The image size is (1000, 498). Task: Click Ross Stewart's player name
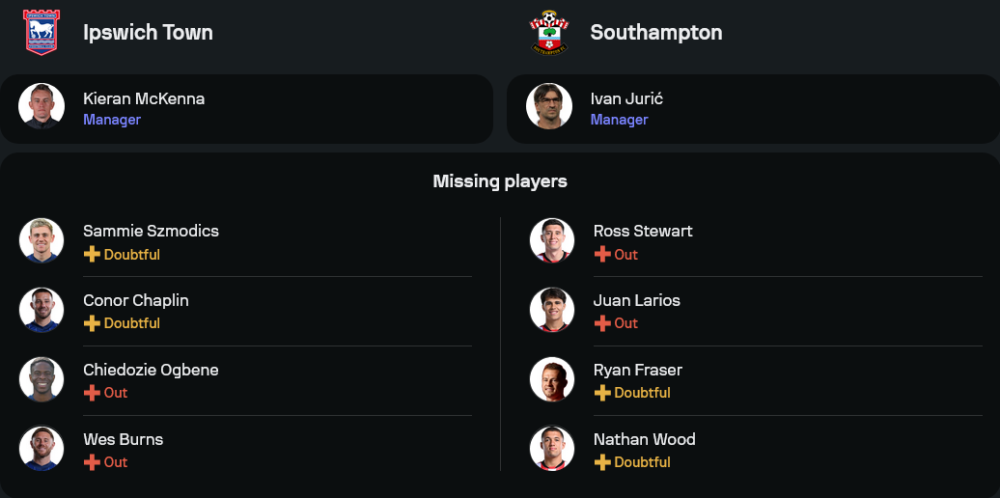(x=642, y=231)
